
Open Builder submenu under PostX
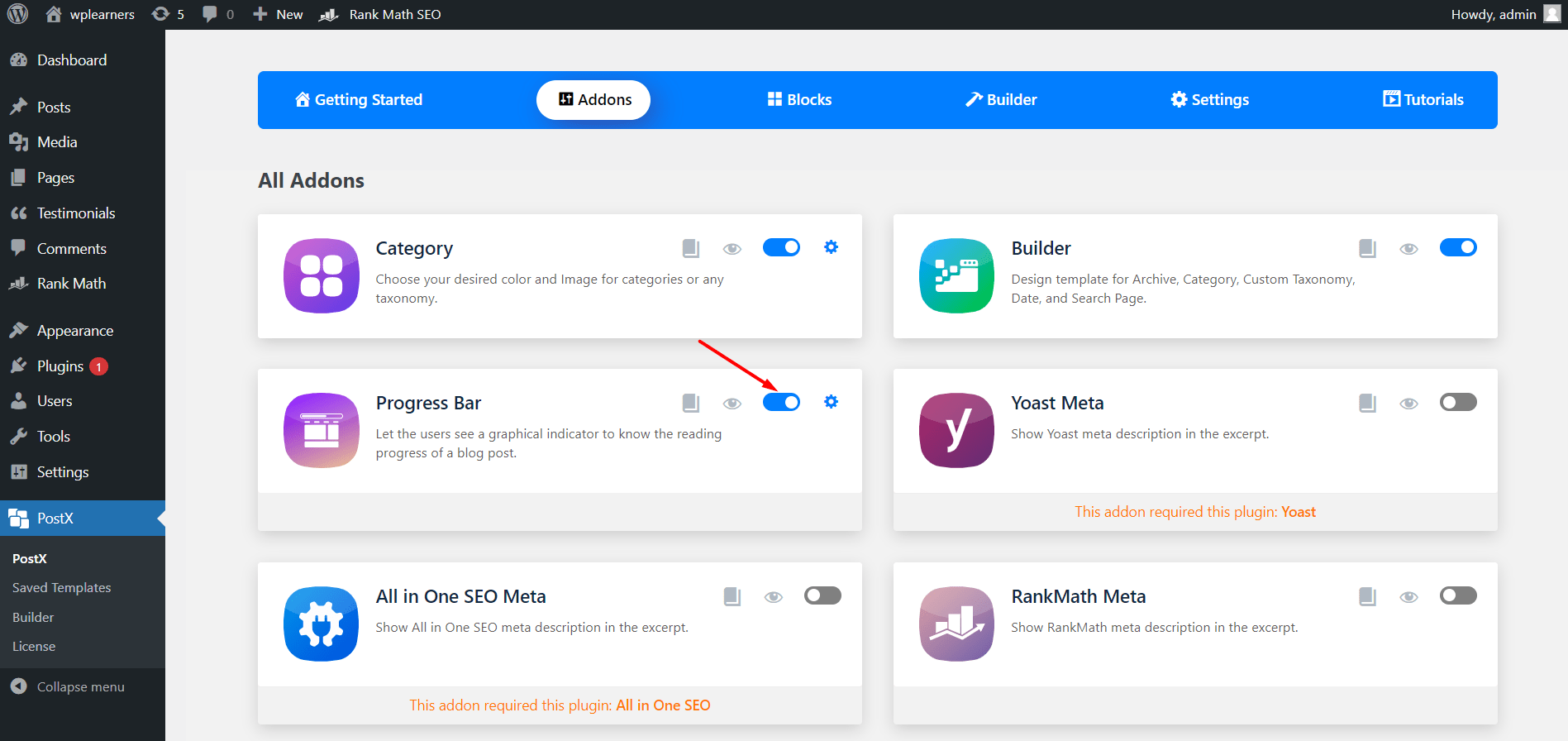pyautogui.click(x=33, y=618)
